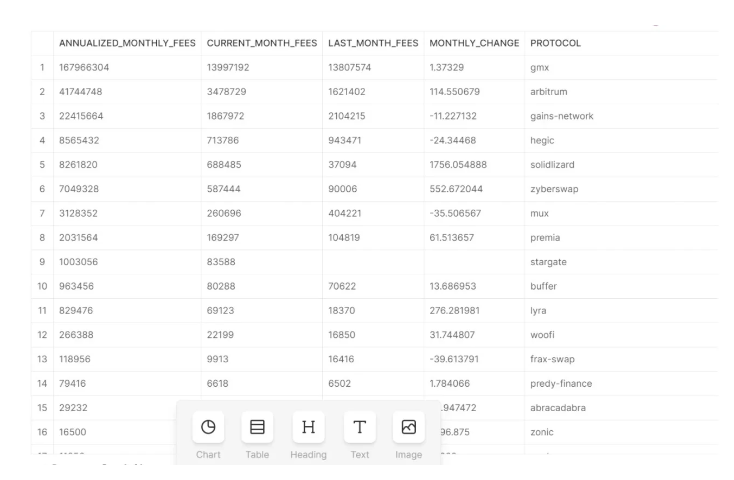The width and height of the screenshot is (734, 480).
Task: Click monthly change value 276.281981
Action: pos(455,311)
